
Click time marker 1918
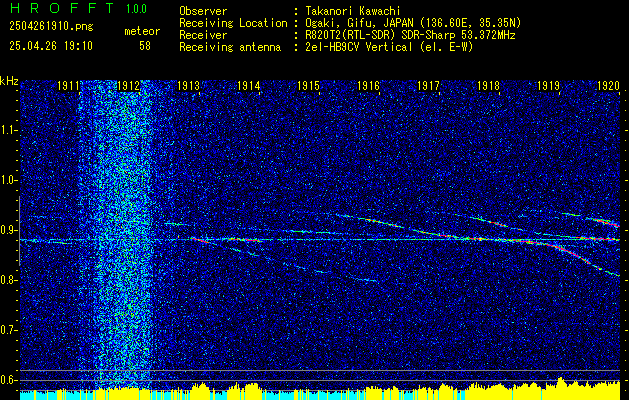[x=488, y=85]
